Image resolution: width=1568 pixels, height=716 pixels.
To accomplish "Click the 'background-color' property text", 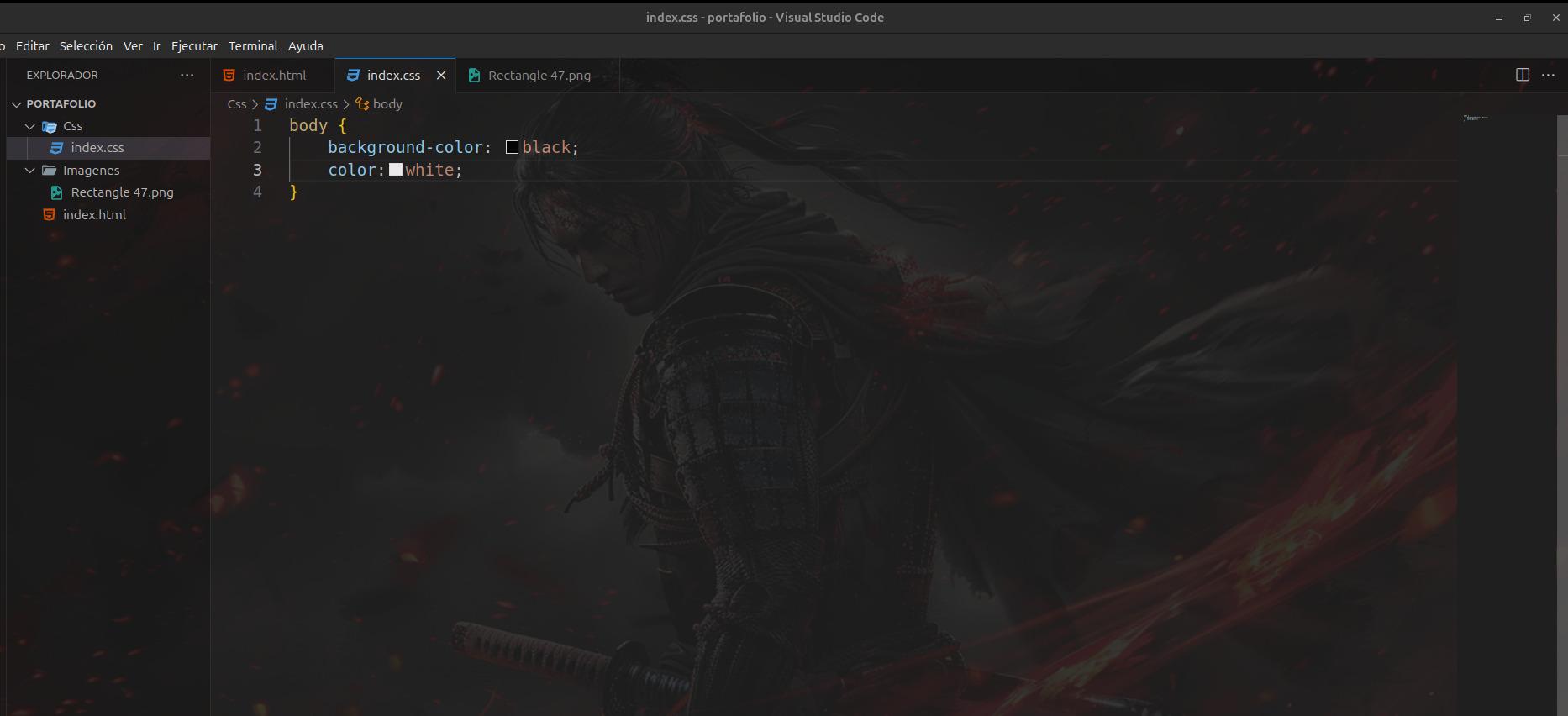I will [x=406, y=148].
